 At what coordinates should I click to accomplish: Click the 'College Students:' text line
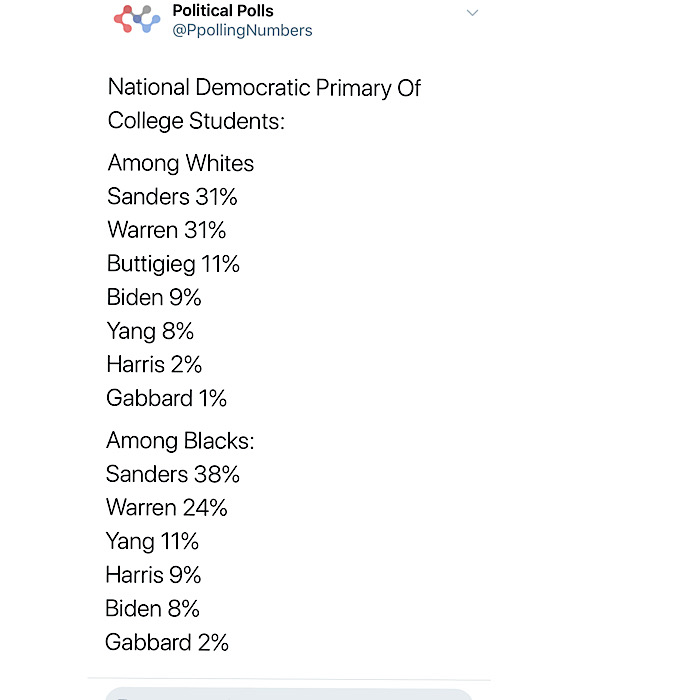tap(196, 121)
